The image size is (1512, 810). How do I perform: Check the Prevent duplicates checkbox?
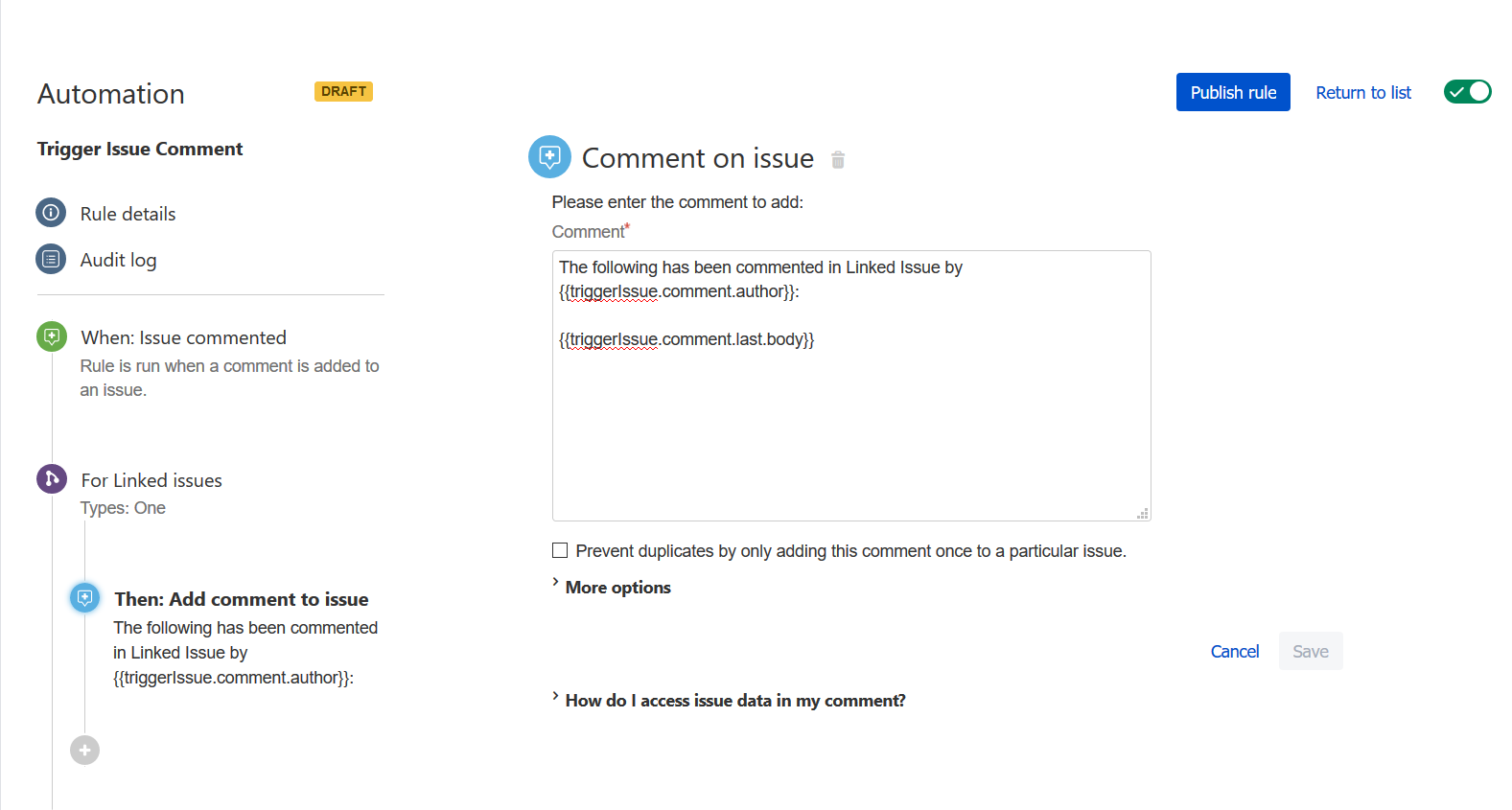(560, 550)
